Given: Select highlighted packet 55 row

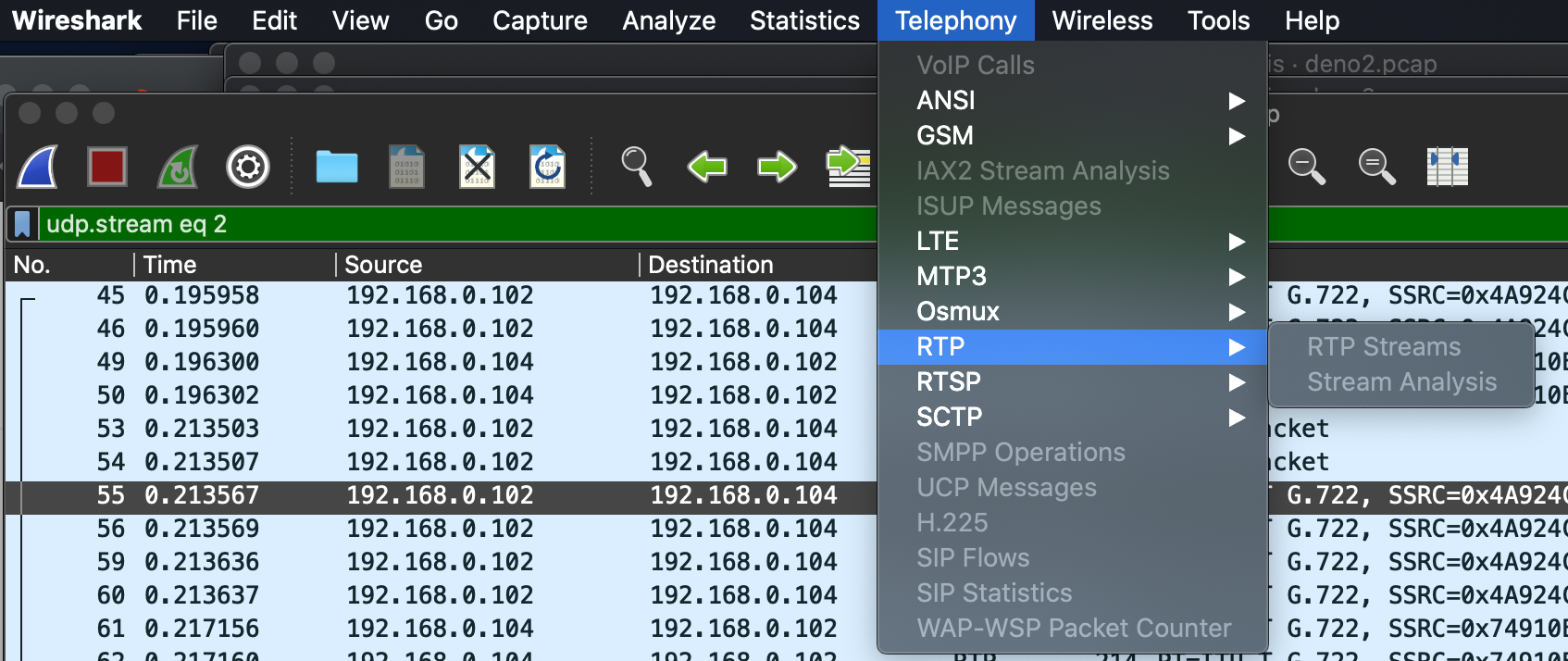Looking at the screenshot, I should tap(442, 495).
